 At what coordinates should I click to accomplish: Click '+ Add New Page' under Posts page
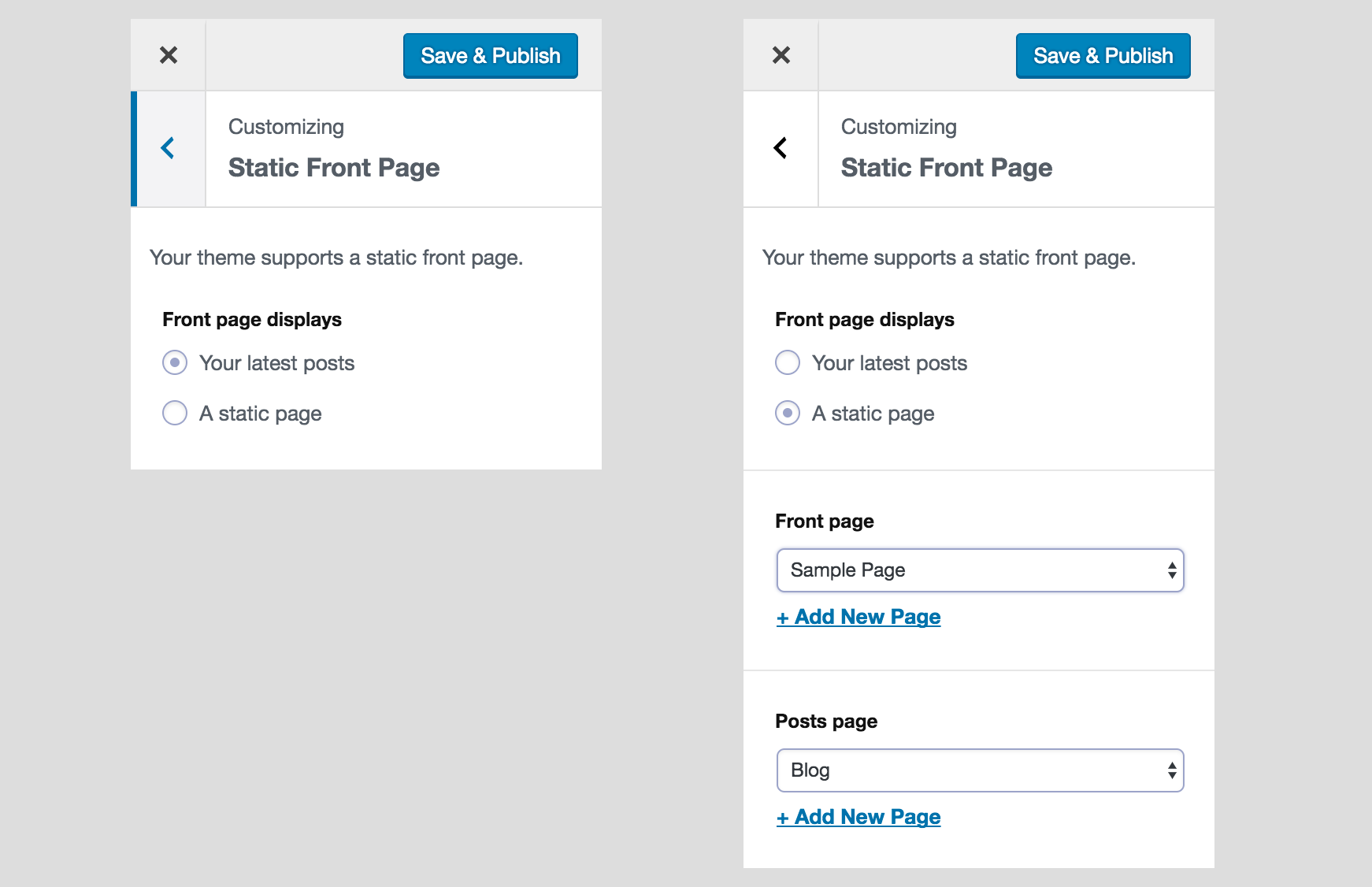858,817
